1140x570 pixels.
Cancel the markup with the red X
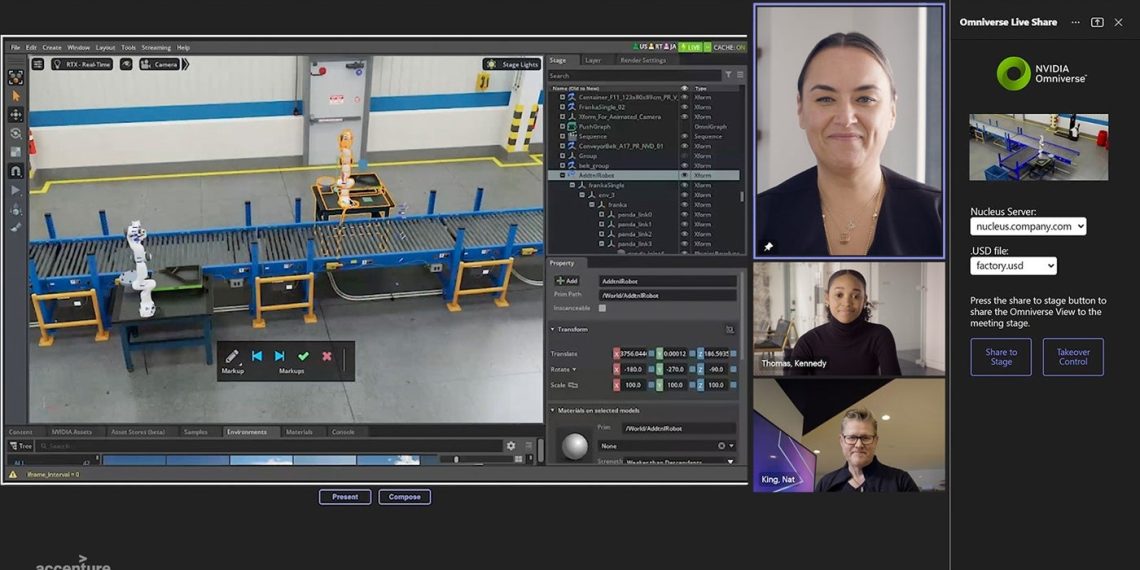coord(326,356)
